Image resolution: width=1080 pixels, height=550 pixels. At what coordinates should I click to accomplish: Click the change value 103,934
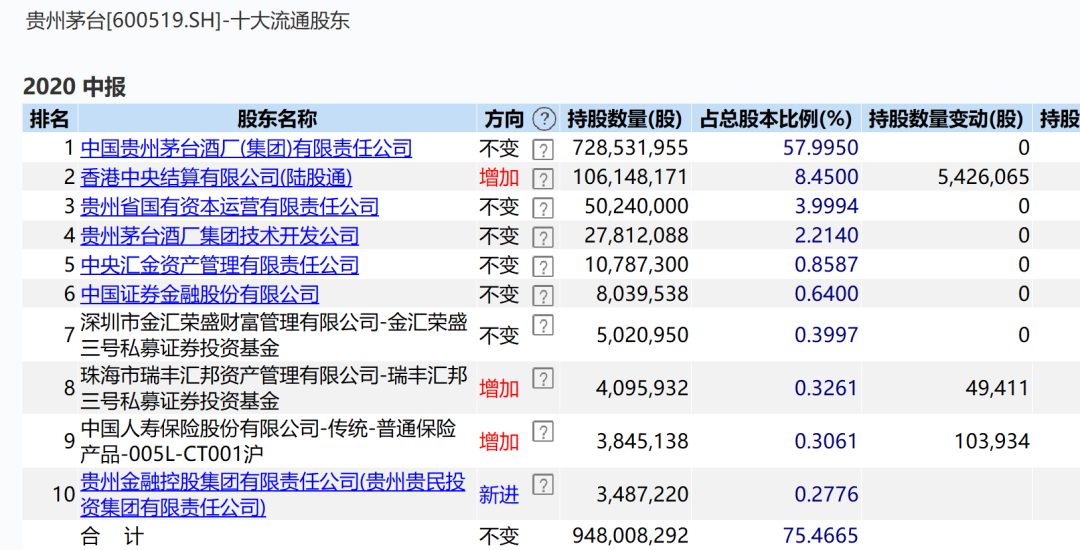[992, 441]
